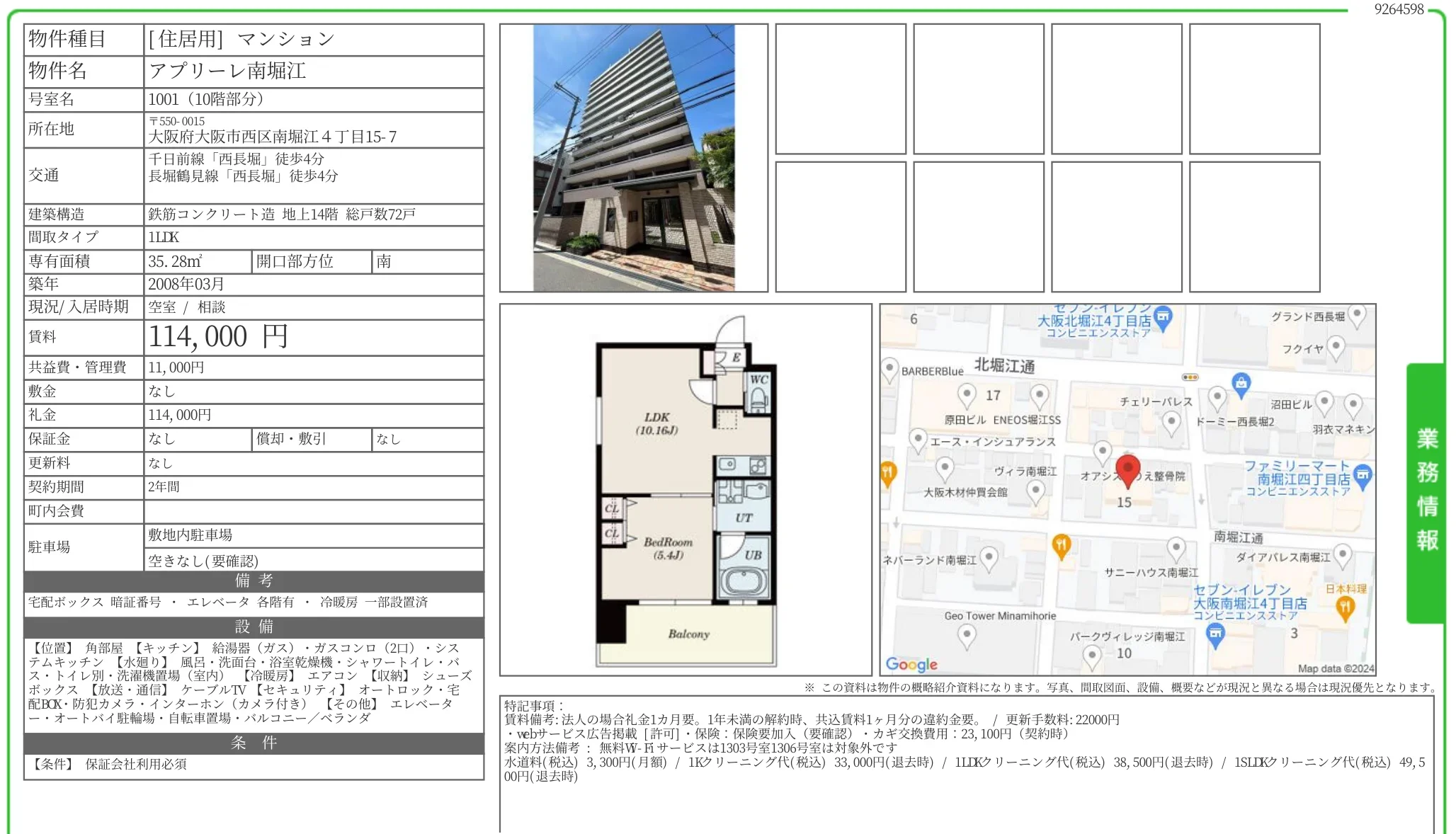Click the 設備 section header
Viewport: 1456px width, 834px height.
point(254,627)
